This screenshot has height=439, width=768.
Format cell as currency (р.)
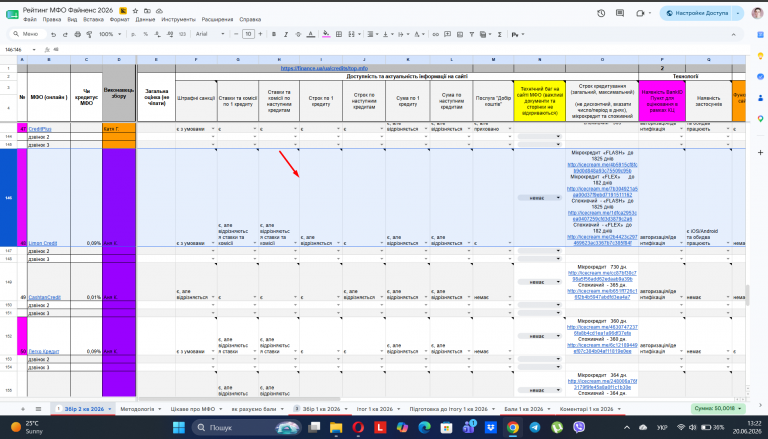[x=134, y=34]
